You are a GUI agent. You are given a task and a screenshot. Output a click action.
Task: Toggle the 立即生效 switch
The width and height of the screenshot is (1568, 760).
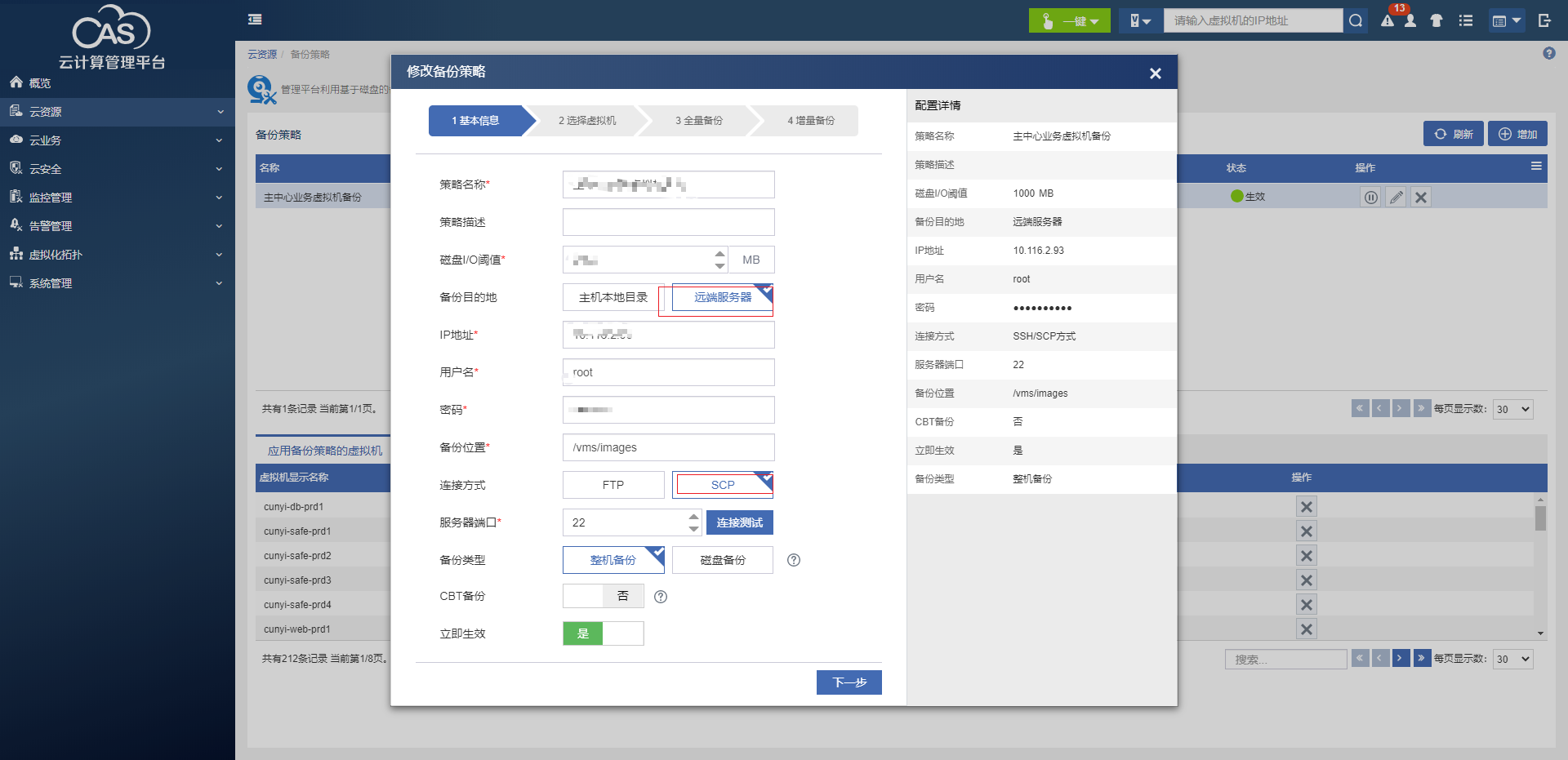pyautogui.click(x=603, y=633)
